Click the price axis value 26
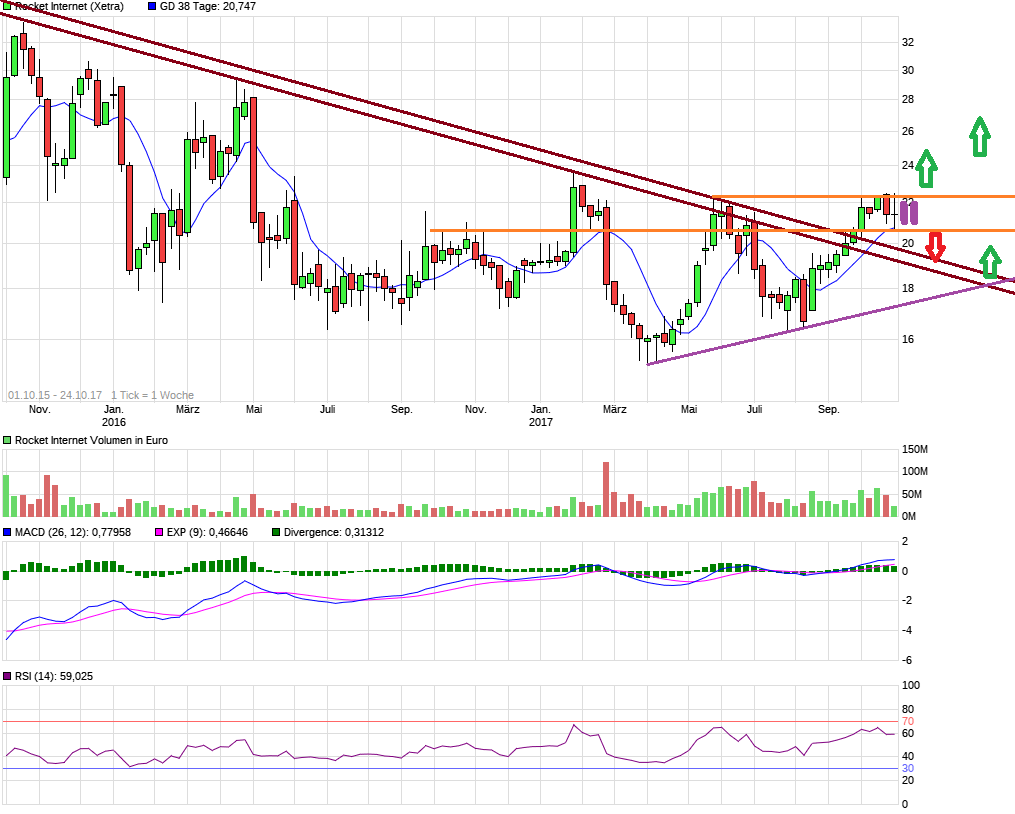This screenshot has width=1015, height=814. [908, 131]
